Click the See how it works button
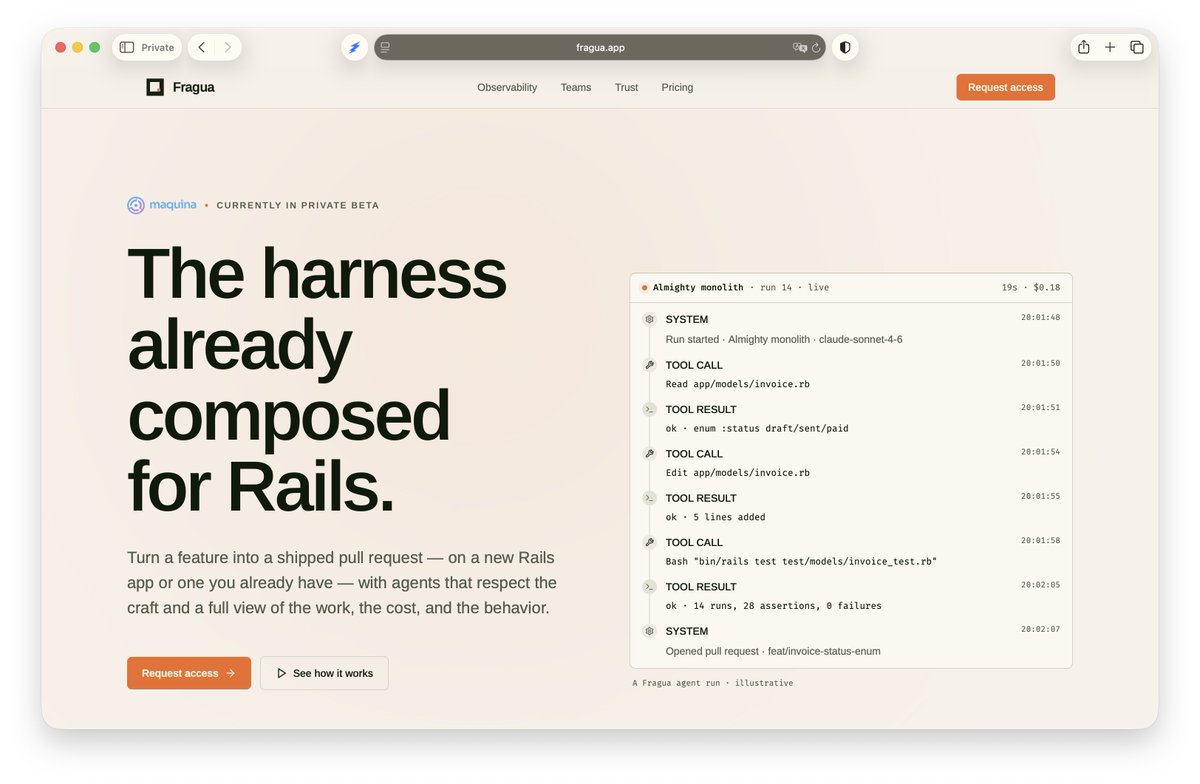This screenshot has width=1200, height=784. click(324, 673)
